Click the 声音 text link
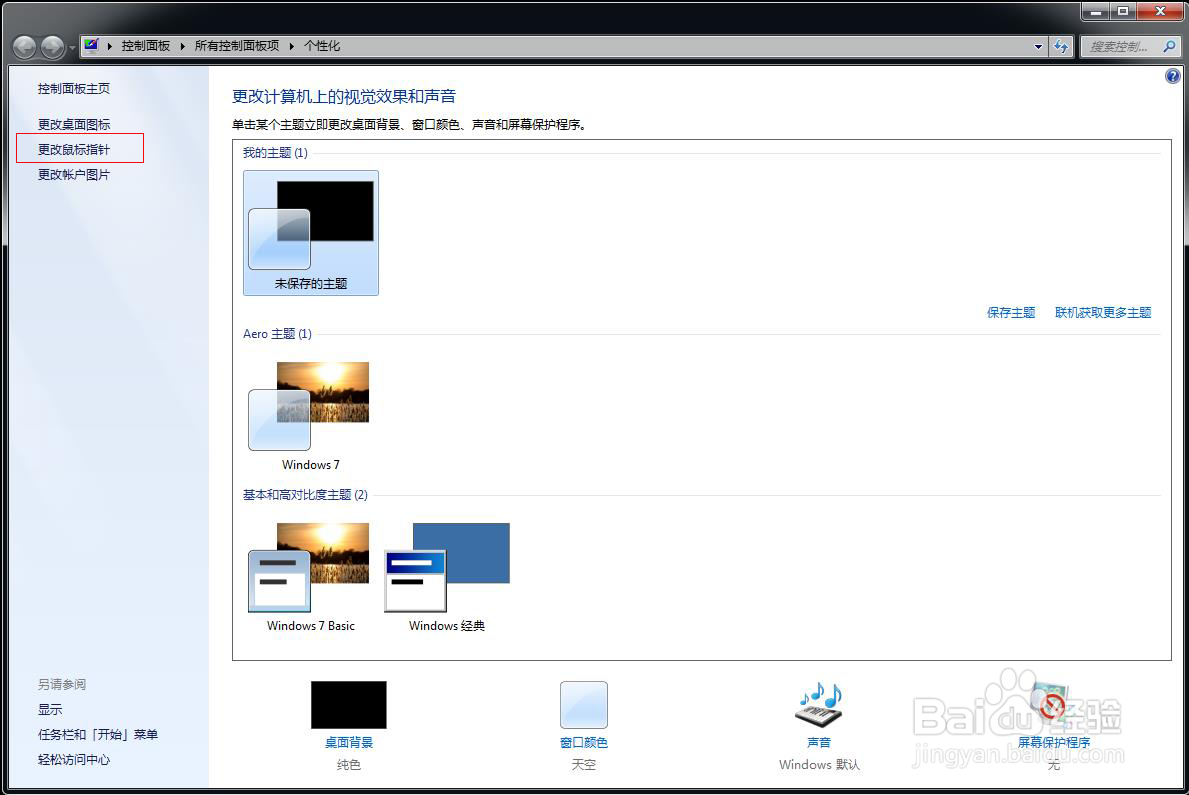Viewport: 1189px width, 795px height. pos(819,743)
